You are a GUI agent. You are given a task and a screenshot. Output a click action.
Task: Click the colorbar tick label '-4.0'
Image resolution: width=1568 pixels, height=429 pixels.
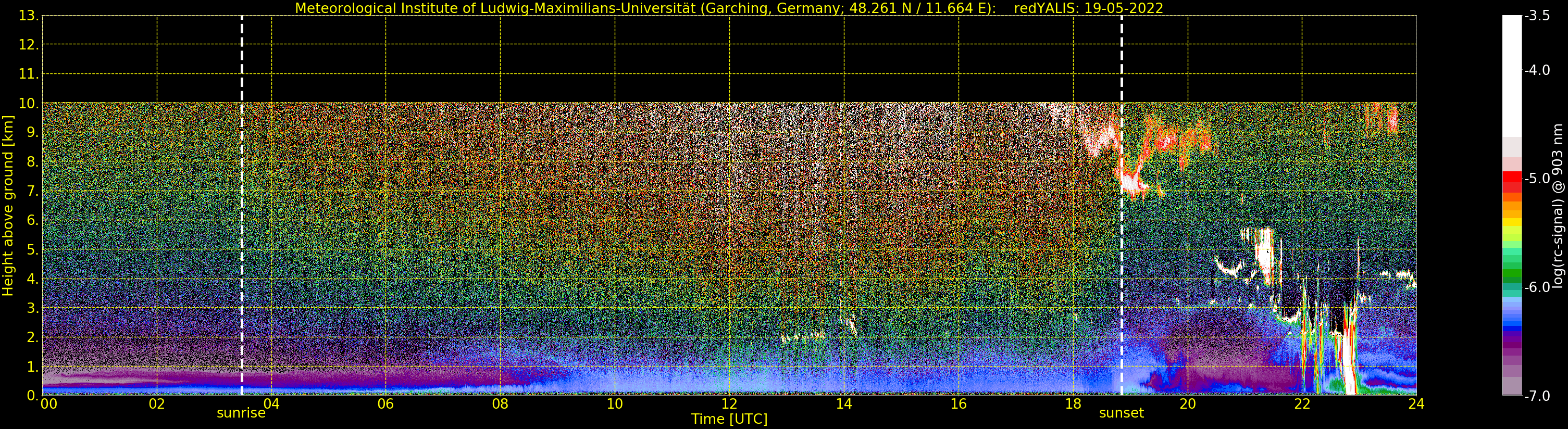[1537, 70]
